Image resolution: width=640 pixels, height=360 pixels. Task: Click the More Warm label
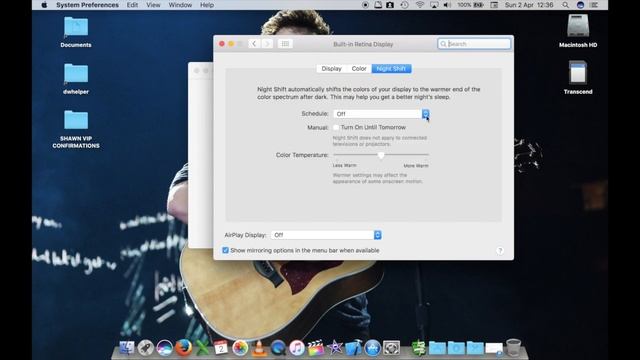[x=416, y=166]
